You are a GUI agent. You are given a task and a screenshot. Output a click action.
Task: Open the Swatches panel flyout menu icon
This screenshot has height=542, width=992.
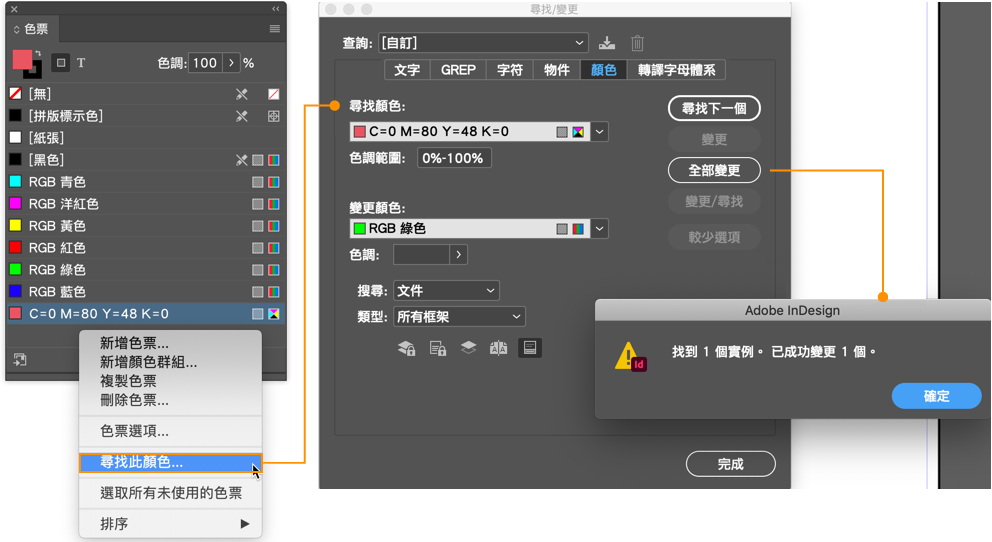tap(275, 28)
